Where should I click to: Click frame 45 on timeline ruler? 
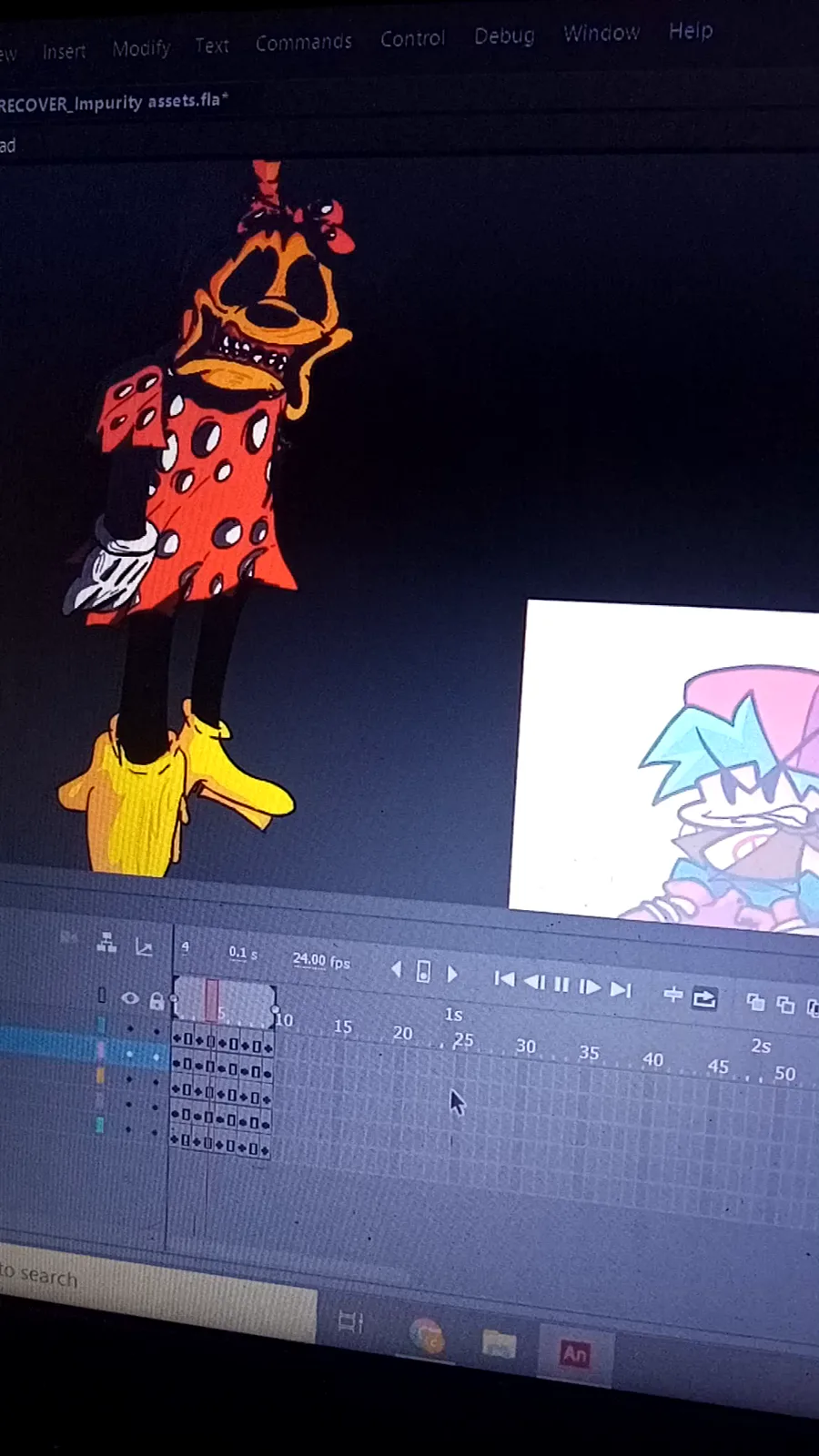tap(718, 1066)
